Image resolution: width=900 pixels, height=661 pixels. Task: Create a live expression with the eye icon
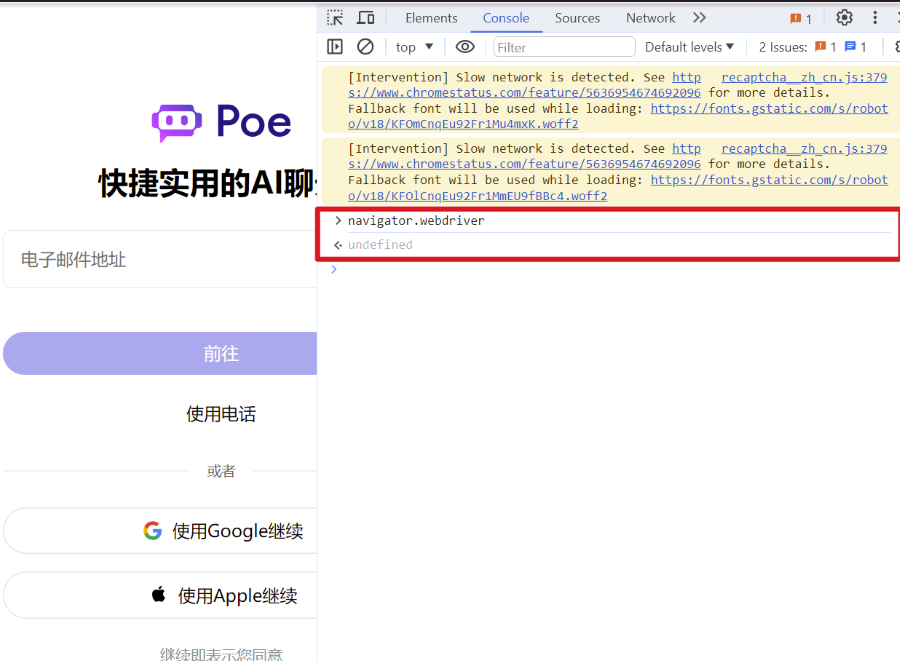pyautogui.click(x=465, y=46)
